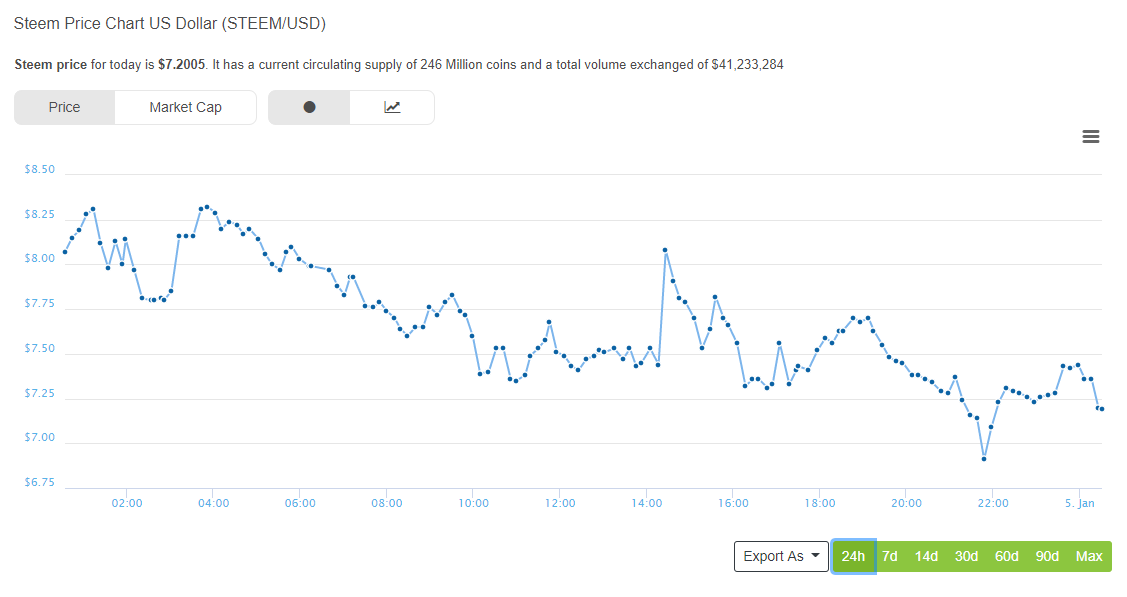This screenshot has height=597, width=1127.
Task: Select the 30d time range
Action: tap(966, 556)
